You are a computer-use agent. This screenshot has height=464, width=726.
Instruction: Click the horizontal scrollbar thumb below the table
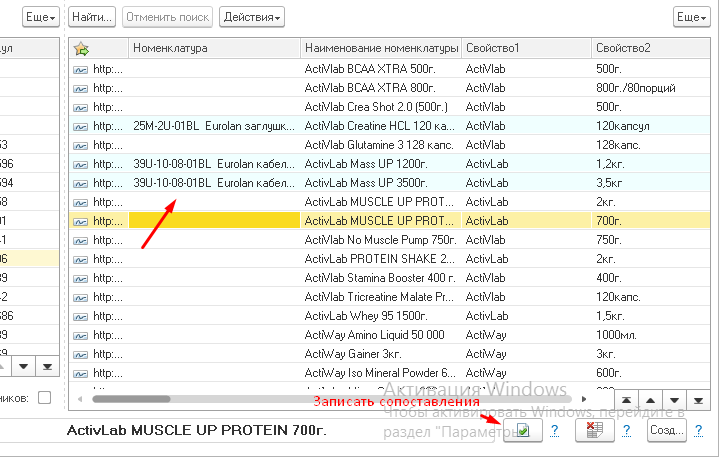(130, 398)
